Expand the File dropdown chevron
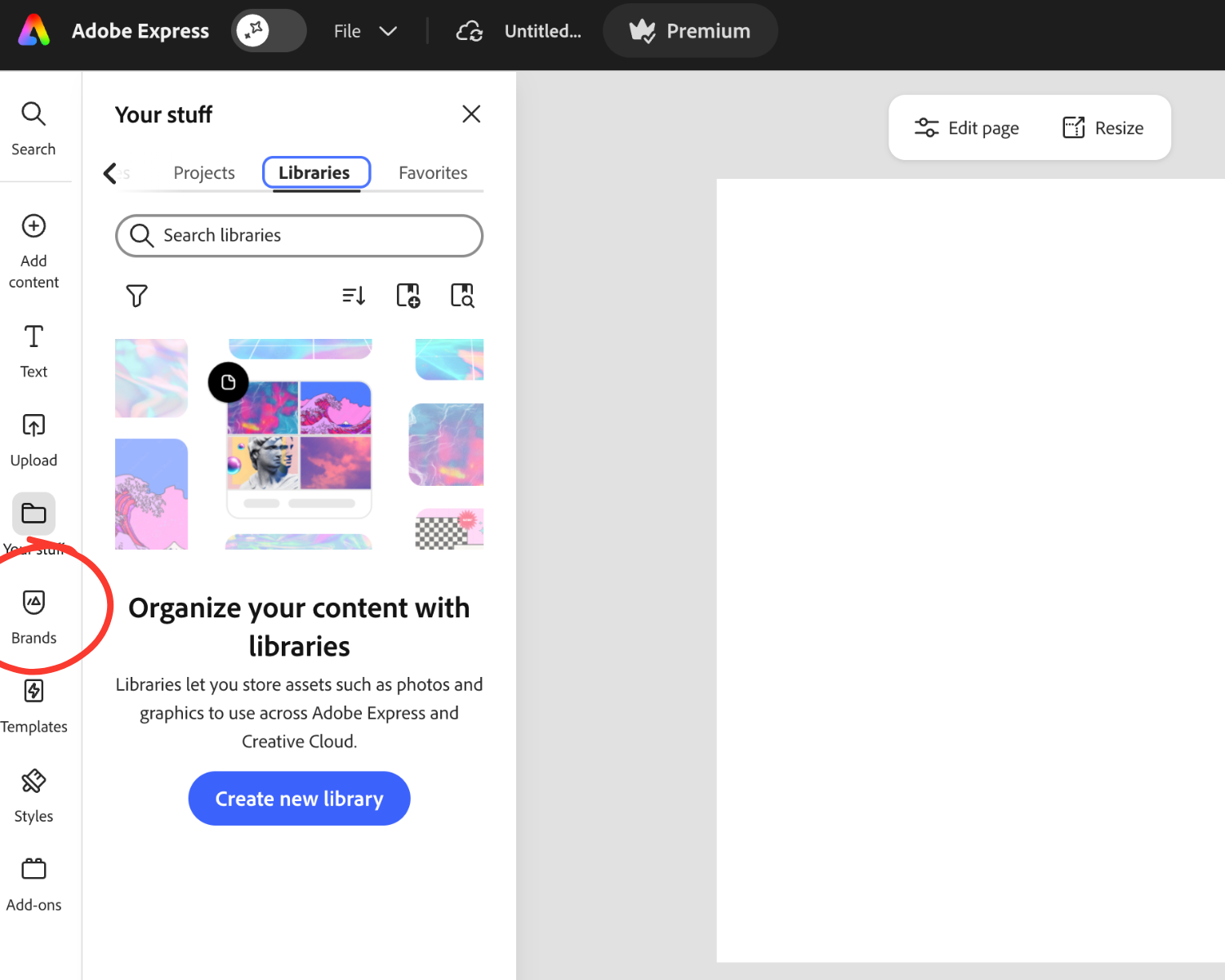This screenshot has height=980, width=1225. click(388, 31)
